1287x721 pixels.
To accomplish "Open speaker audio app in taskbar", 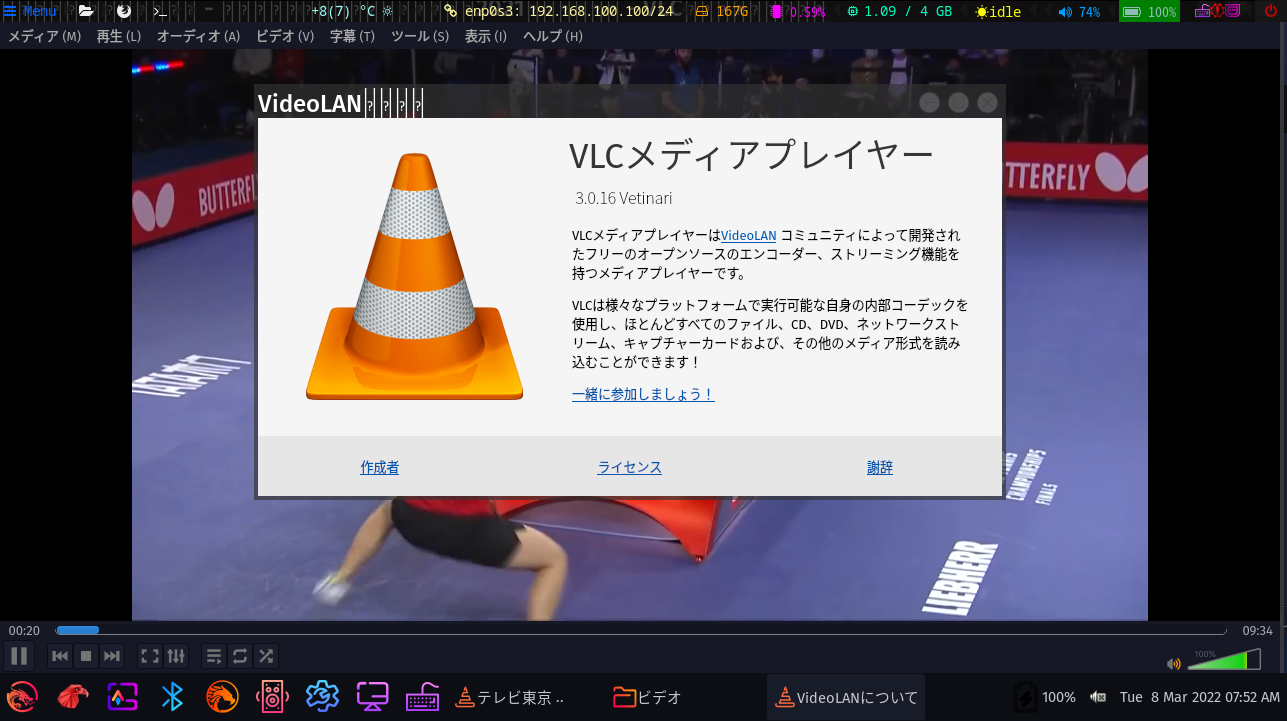I will pyautogui.click(x=272, y=696).
